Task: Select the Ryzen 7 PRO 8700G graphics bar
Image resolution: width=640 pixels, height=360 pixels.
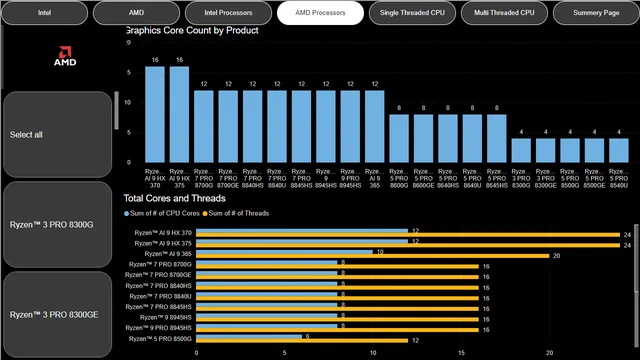Action: click(x=204, y=127)
